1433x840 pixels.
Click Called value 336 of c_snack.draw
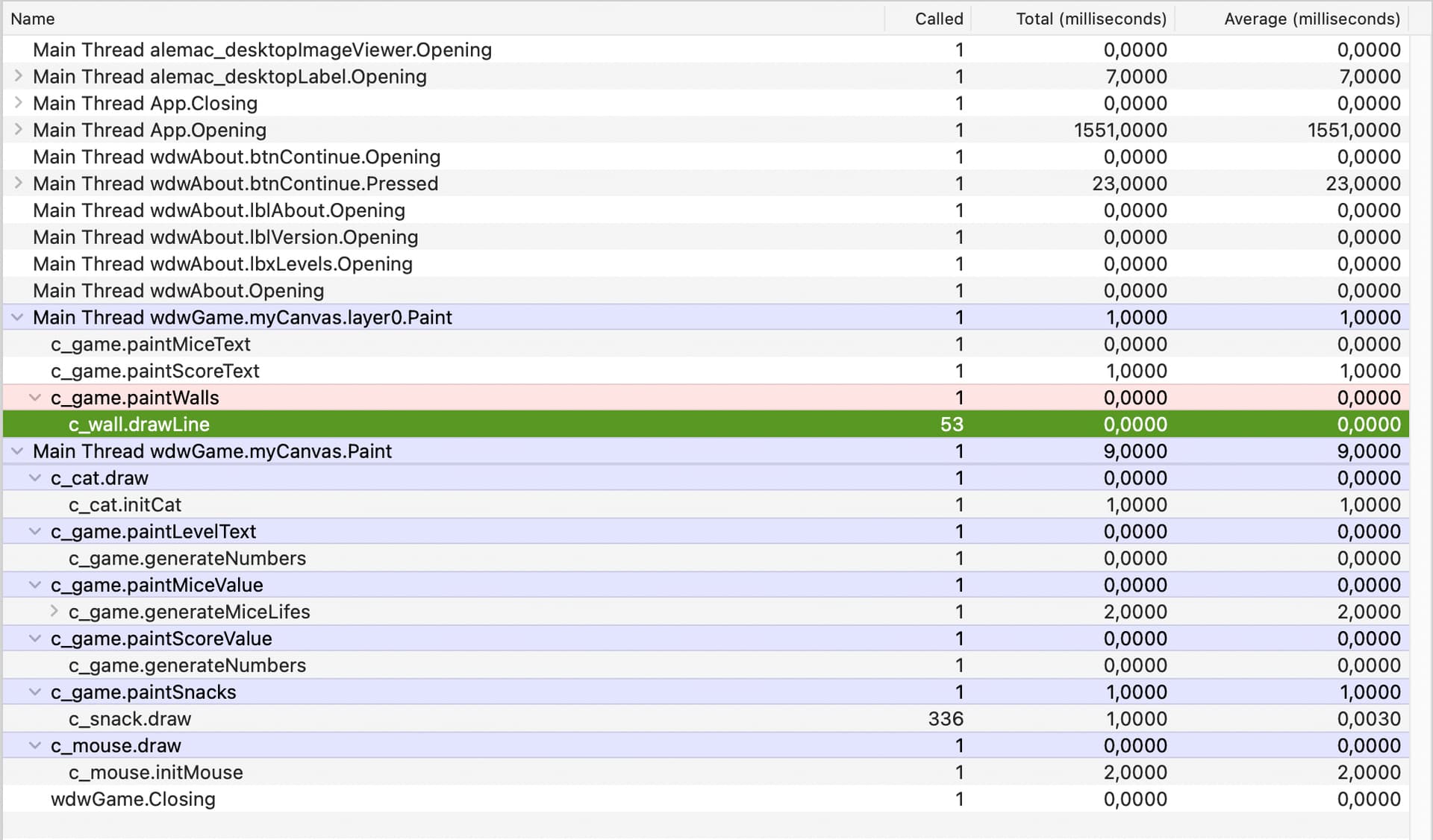(x=946, y=719)
